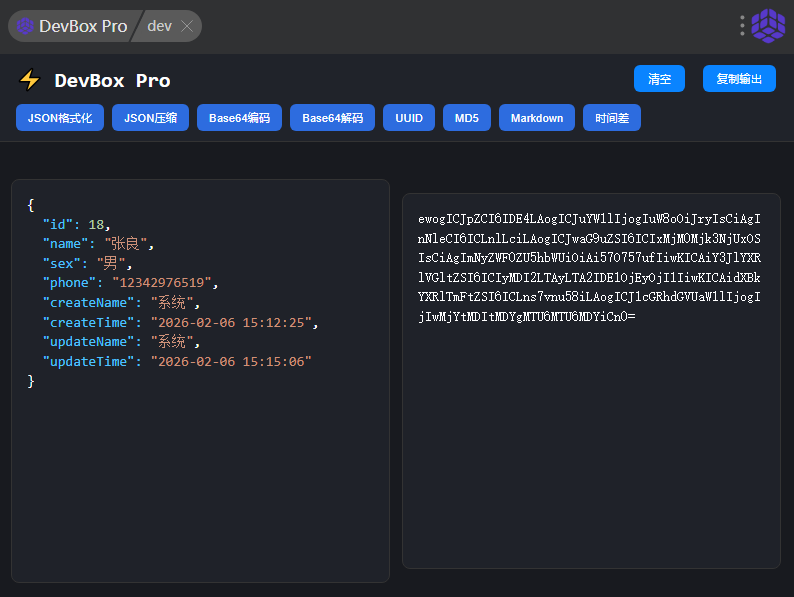Apply Base64编码 to the input
The height and width of the screenshot is (597, 794).
(x=239, y=118)
